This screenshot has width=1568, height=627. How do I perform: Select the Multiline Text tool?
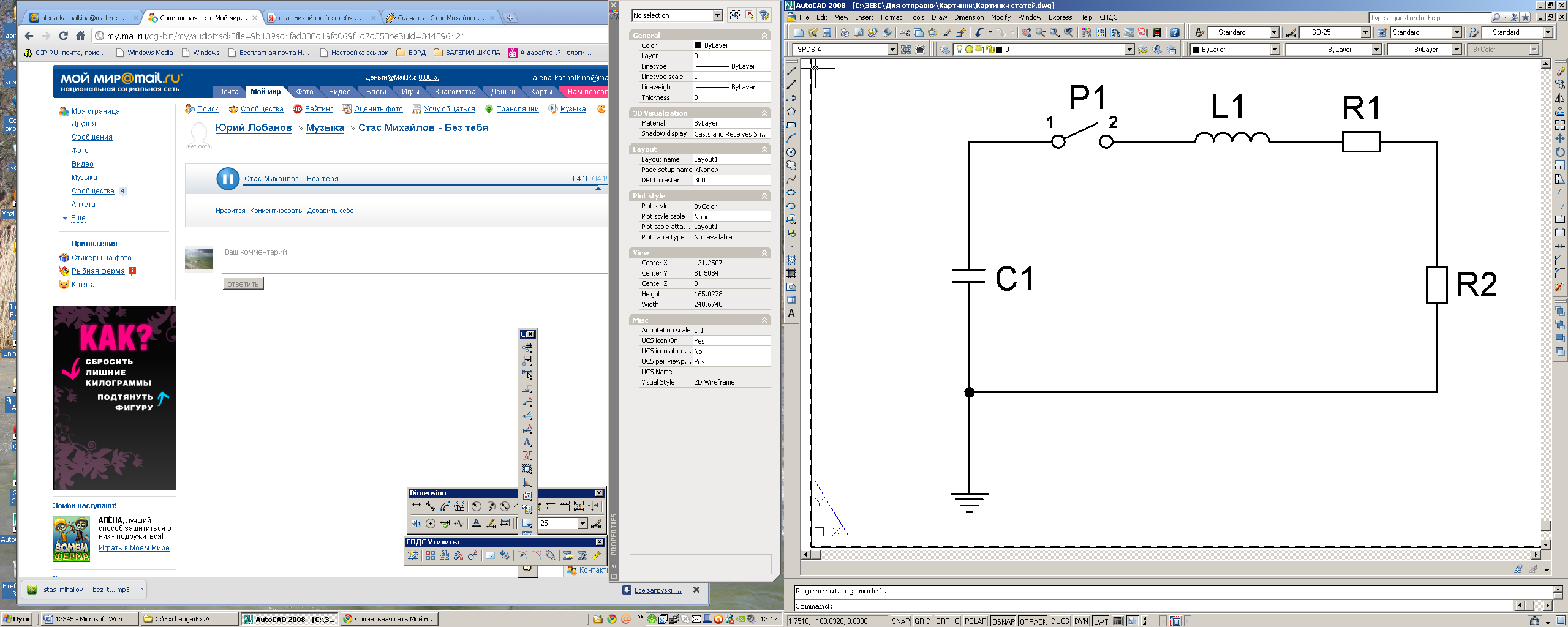pos(791,313)
